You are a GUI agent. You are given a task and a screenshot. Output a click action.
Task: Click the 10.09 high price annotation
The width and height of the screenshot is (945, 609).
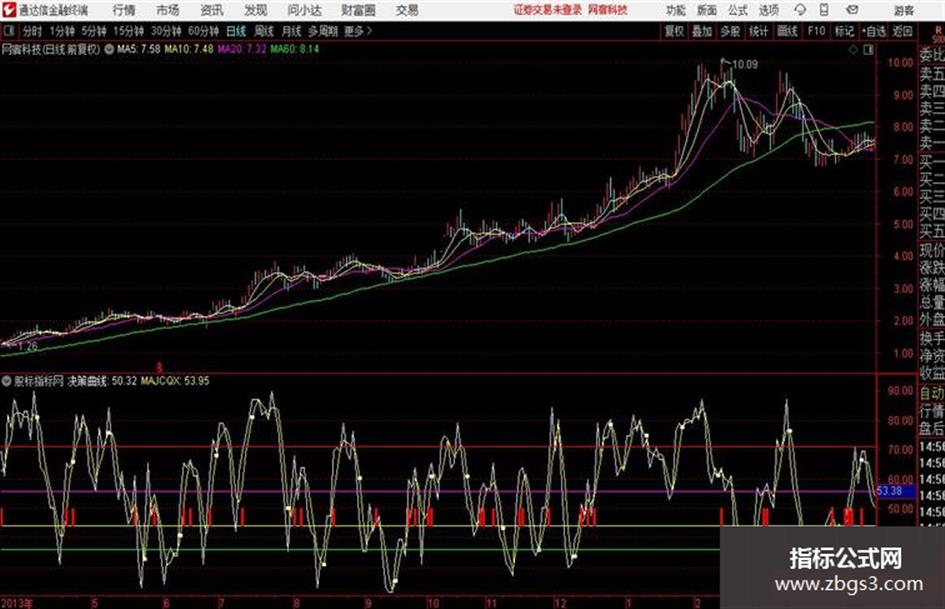click(x=745, y=64)
